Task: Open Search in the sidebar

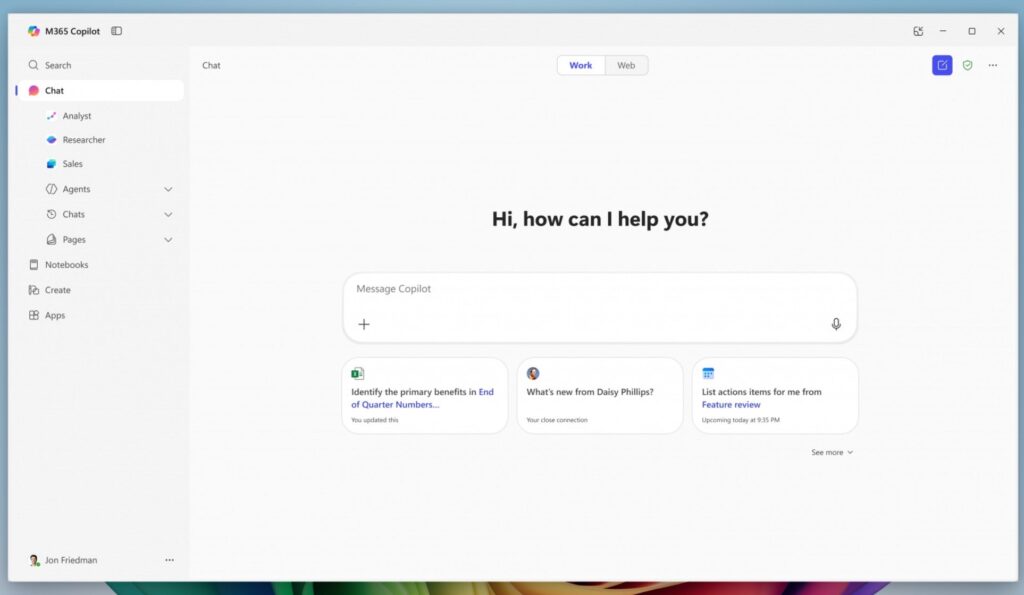Action: pyautogui.click(x=56, y=65)
